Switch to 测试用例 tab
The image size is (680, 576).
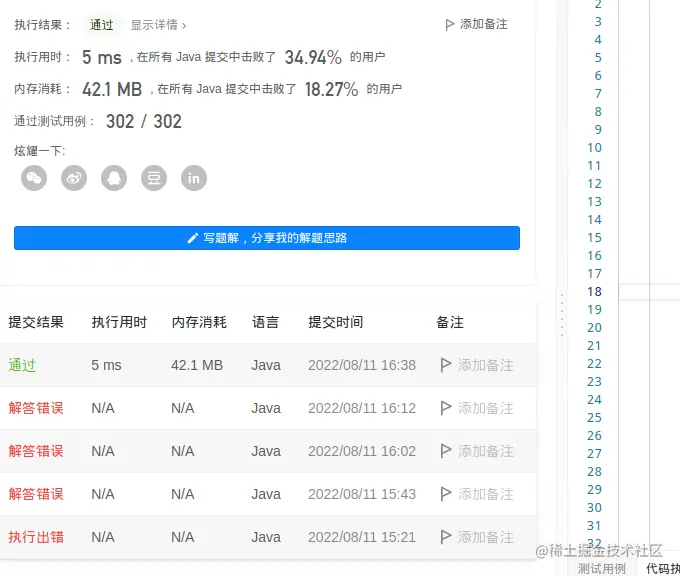tap(601, 568)
